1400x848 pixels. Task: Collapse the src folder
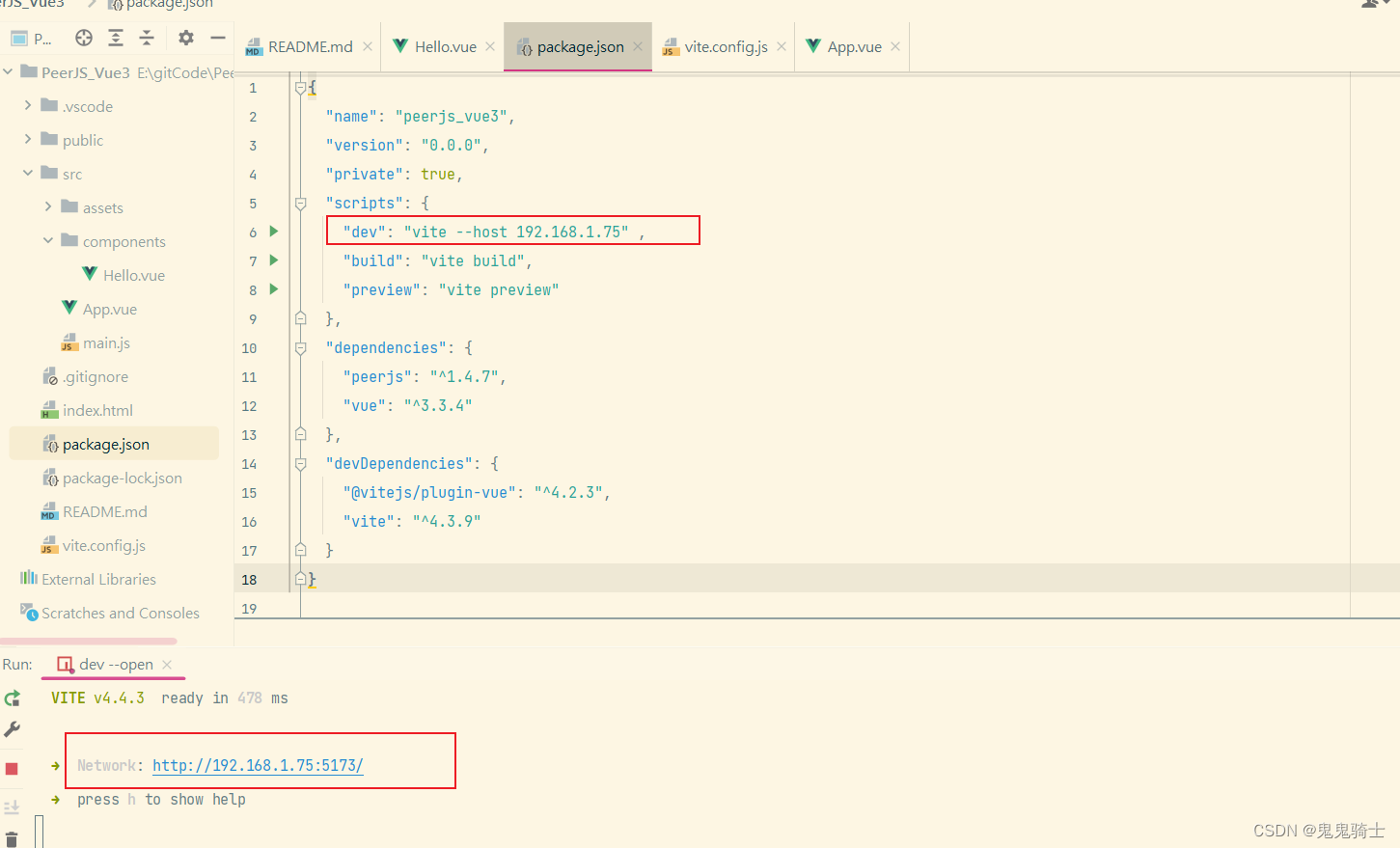coord(28,173)
